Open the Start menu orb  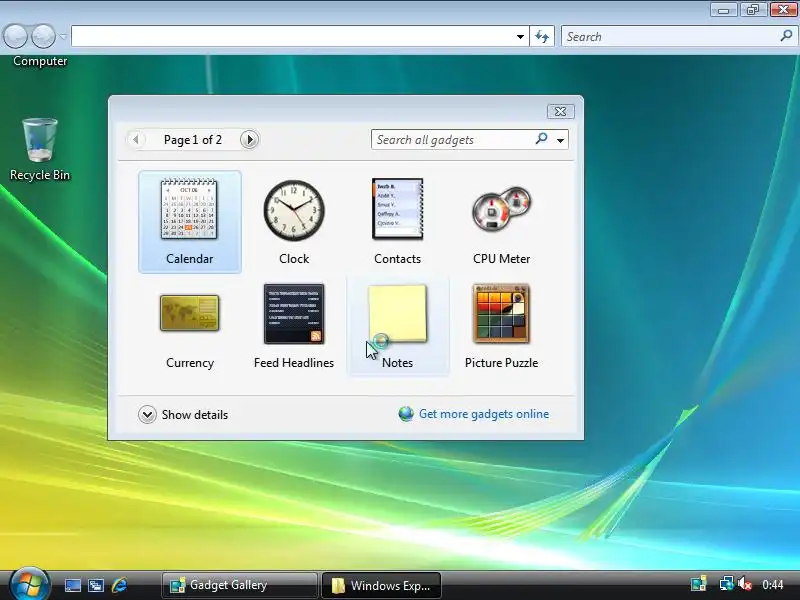pyautogui.click(x=29, y=585)
